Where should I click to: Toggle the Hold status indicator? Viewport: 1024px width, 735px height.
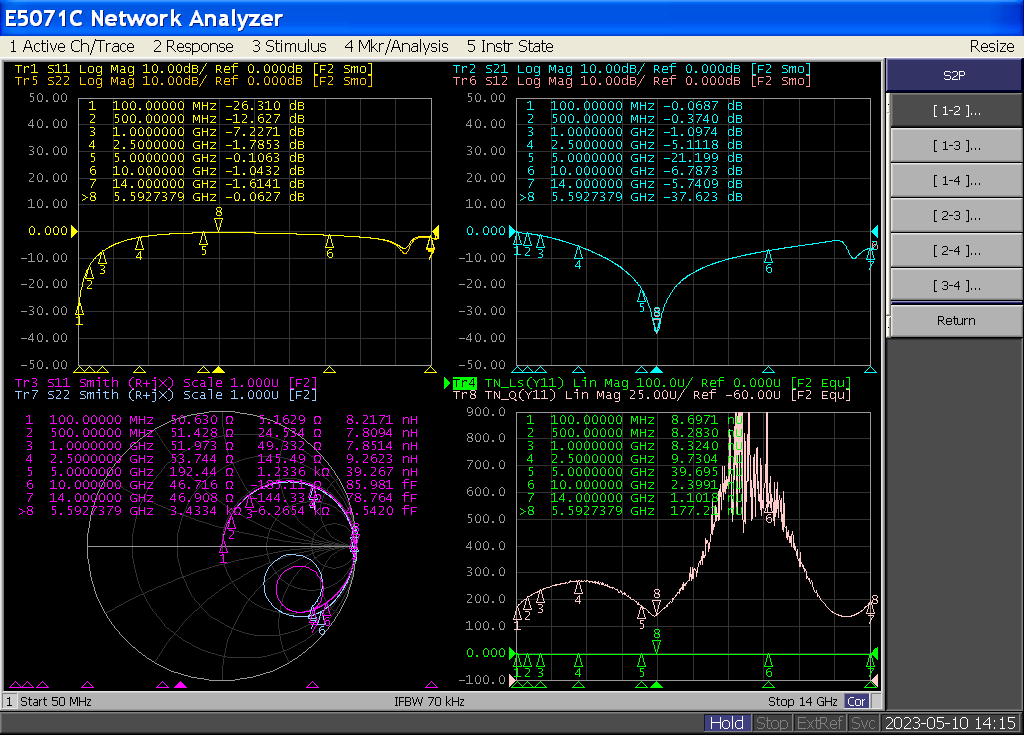[x=726, y=723]
